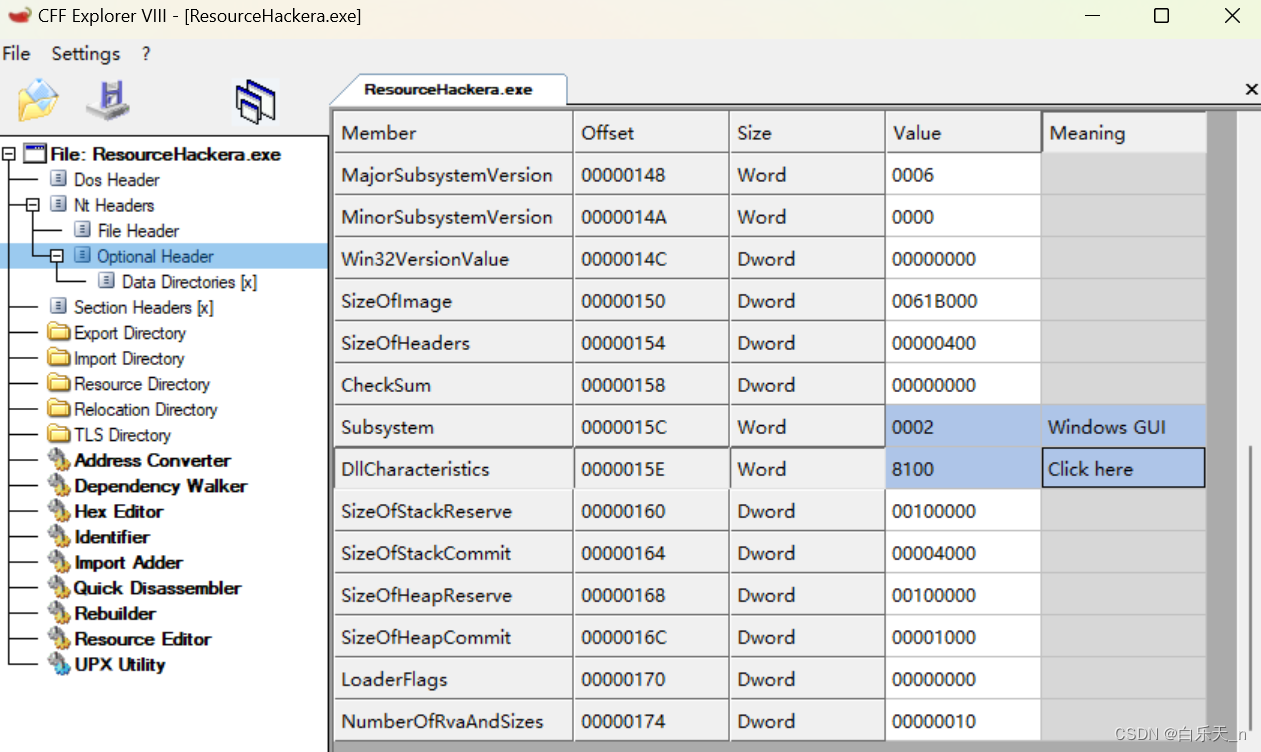The height and width of the screenshot is (752, 1261).
Task: Open the ? help menu
Action: (x=146, y=54)
